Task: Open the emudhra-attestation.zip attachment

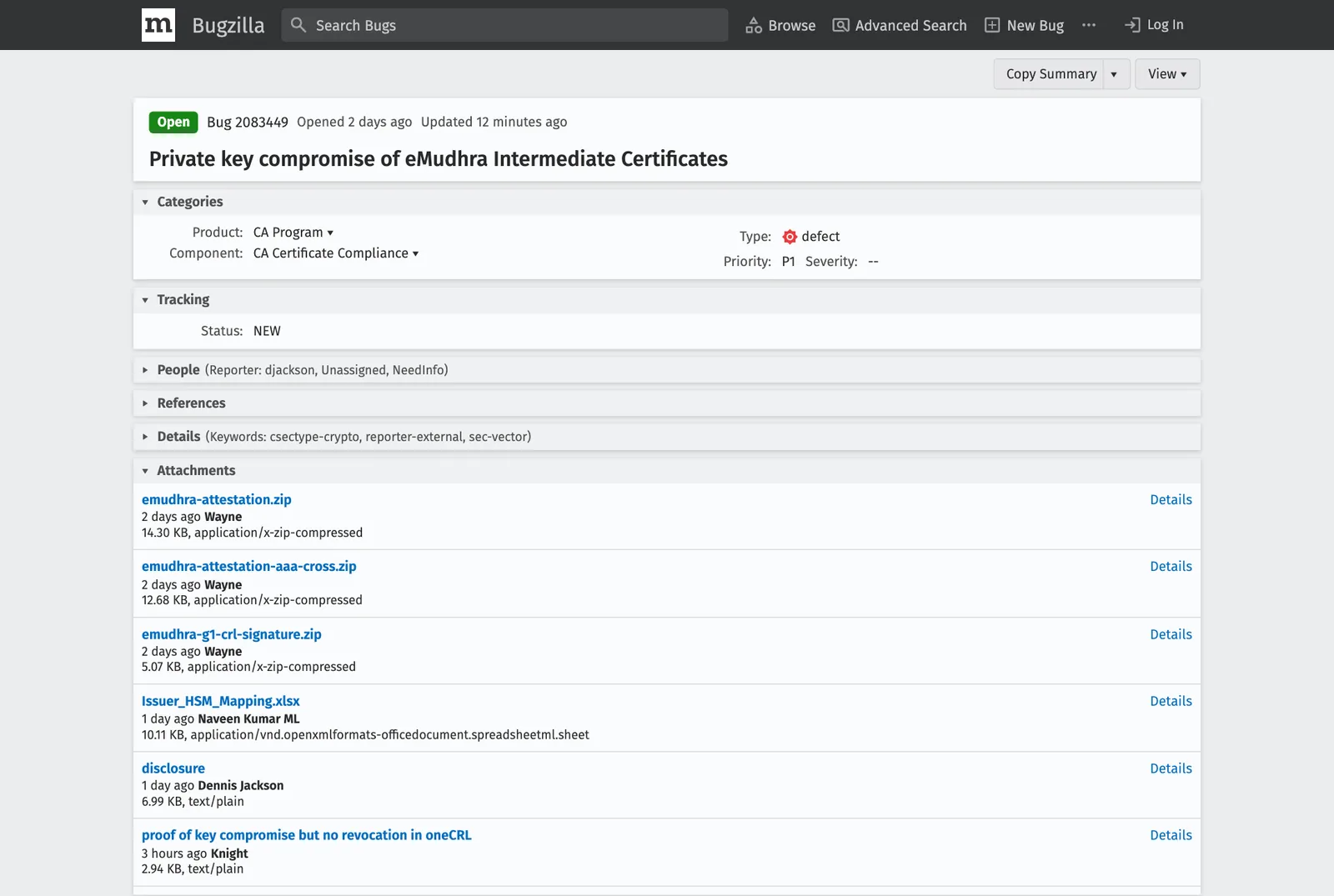Action: click(x=217, y=500)
